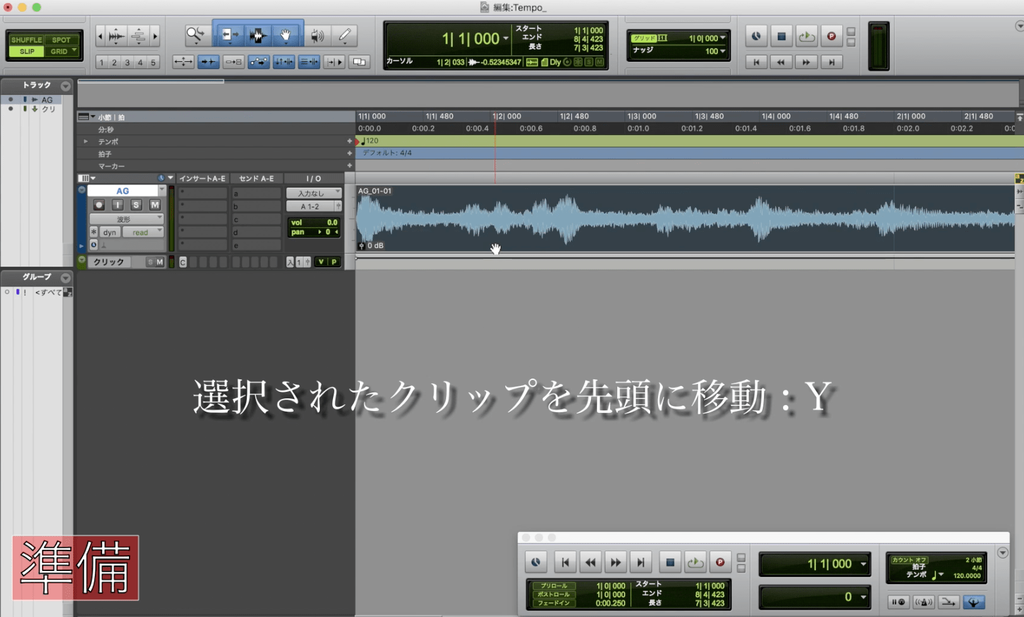This screenshot has height=617, width=1024.
Task: Click horizontal zoom-out left arrow
Action: tap(99, 36)
